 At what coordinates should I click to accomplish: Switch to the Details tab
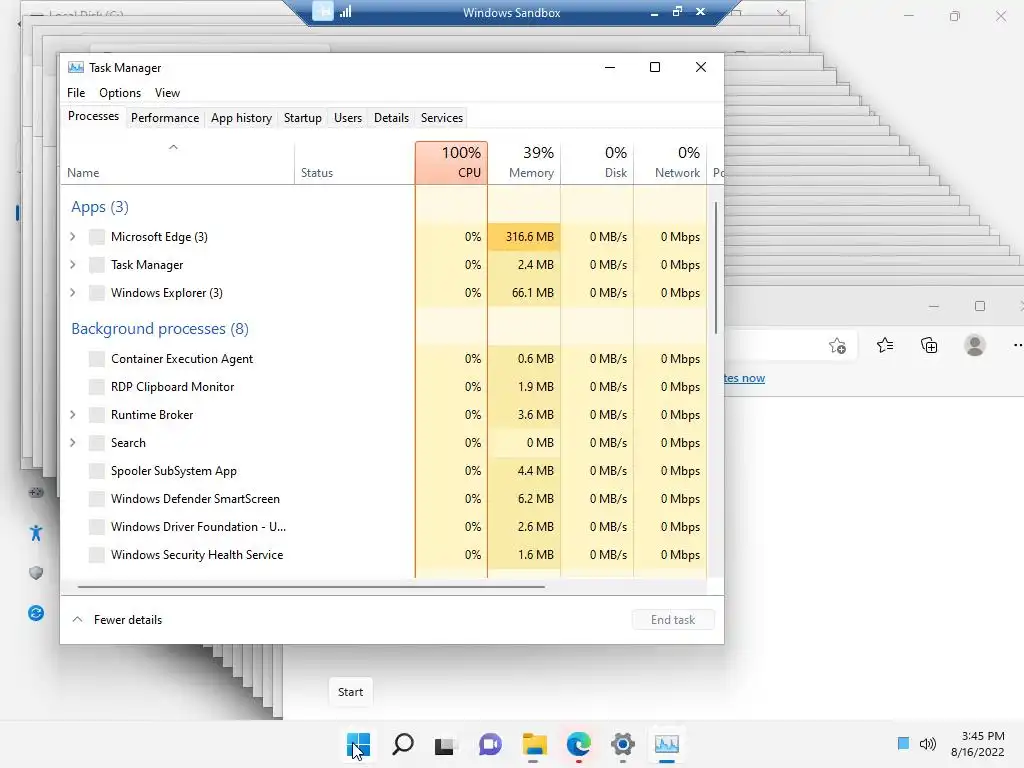391,118
